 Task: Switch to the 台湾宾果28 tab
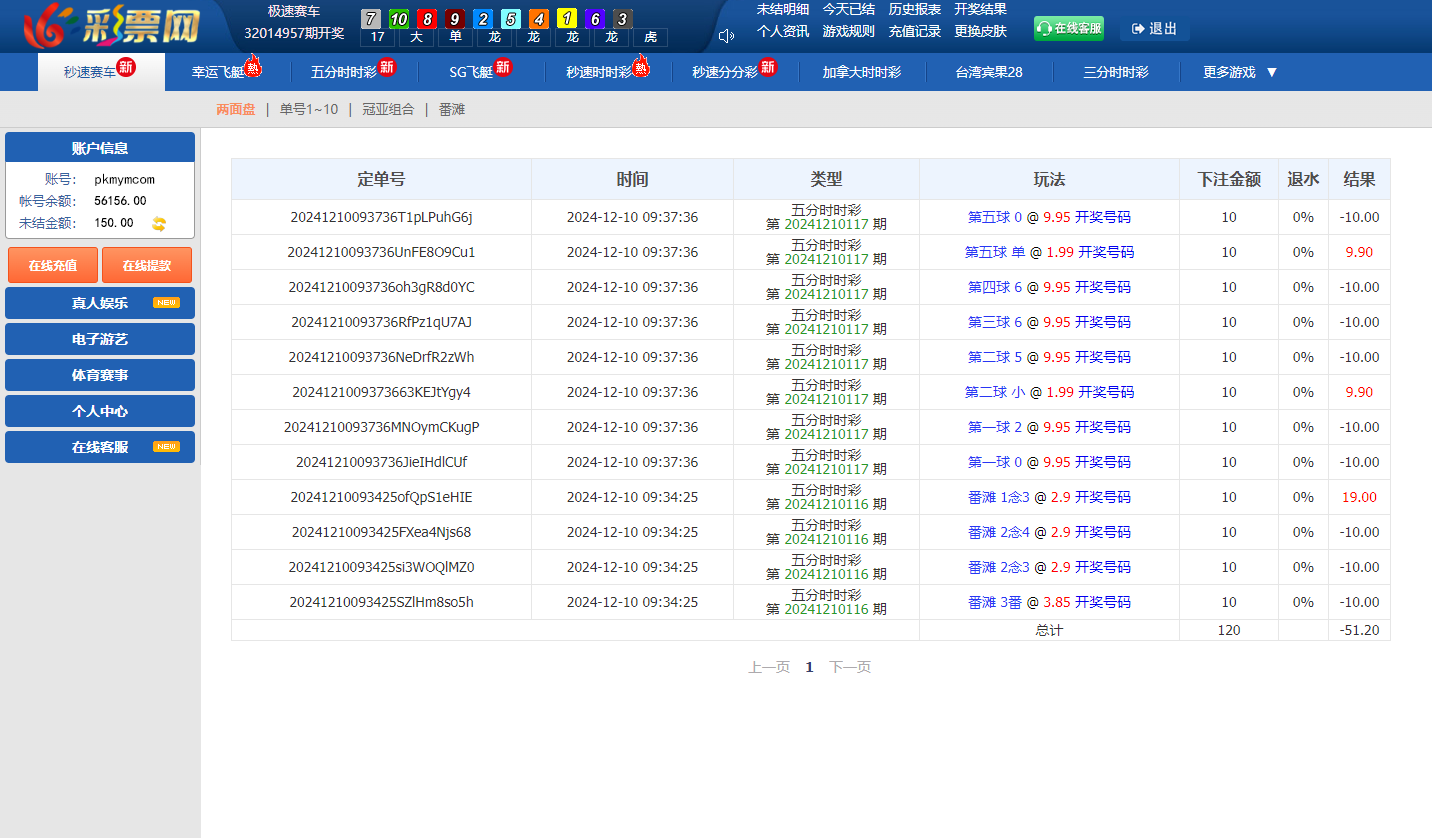pos(989,72)
